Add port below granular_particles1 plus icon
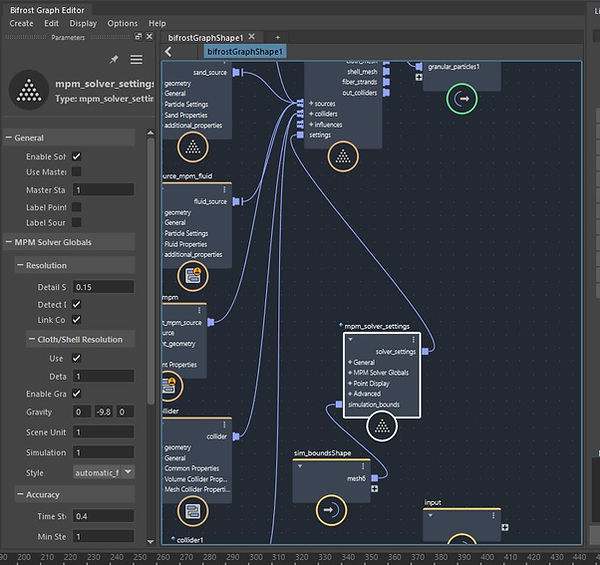The image size is (600, 565). pos(419,77)
